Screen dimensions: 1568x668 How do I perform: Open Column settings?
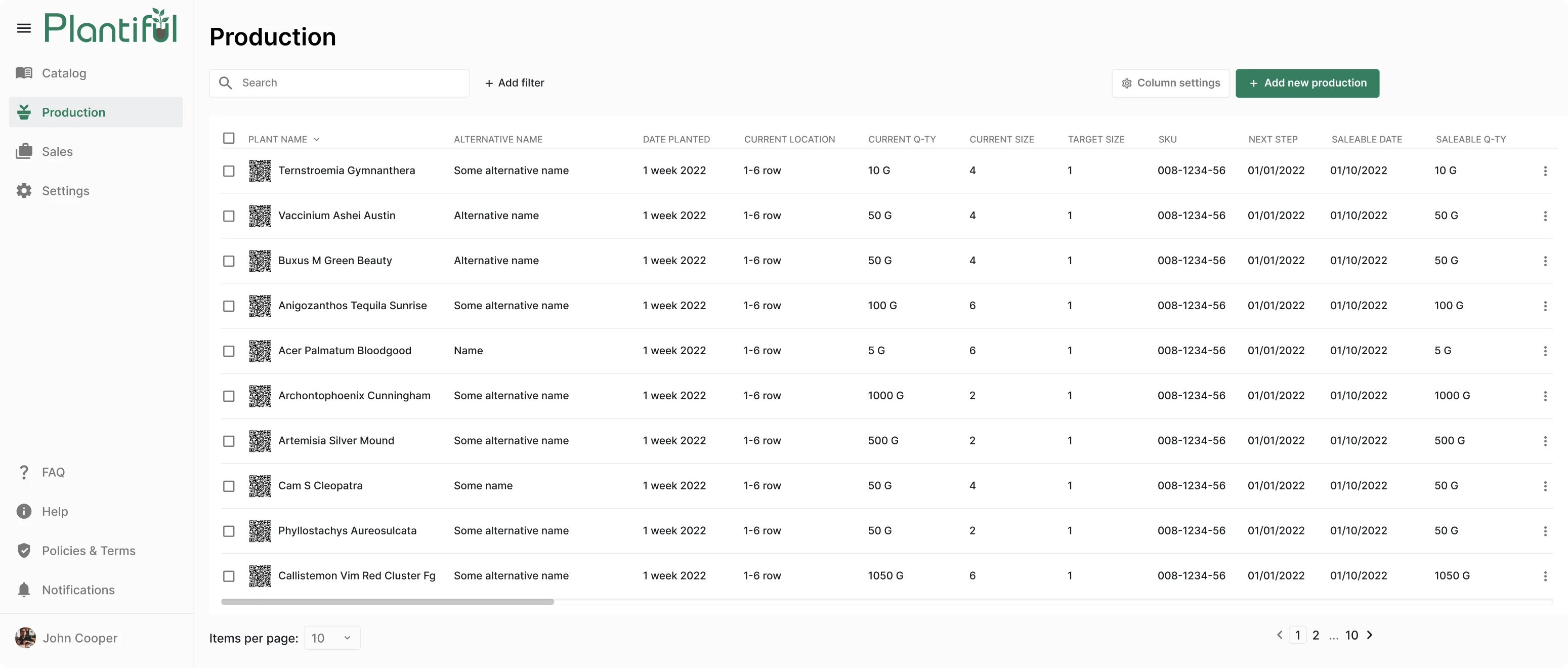click(x=1170, y=83)
